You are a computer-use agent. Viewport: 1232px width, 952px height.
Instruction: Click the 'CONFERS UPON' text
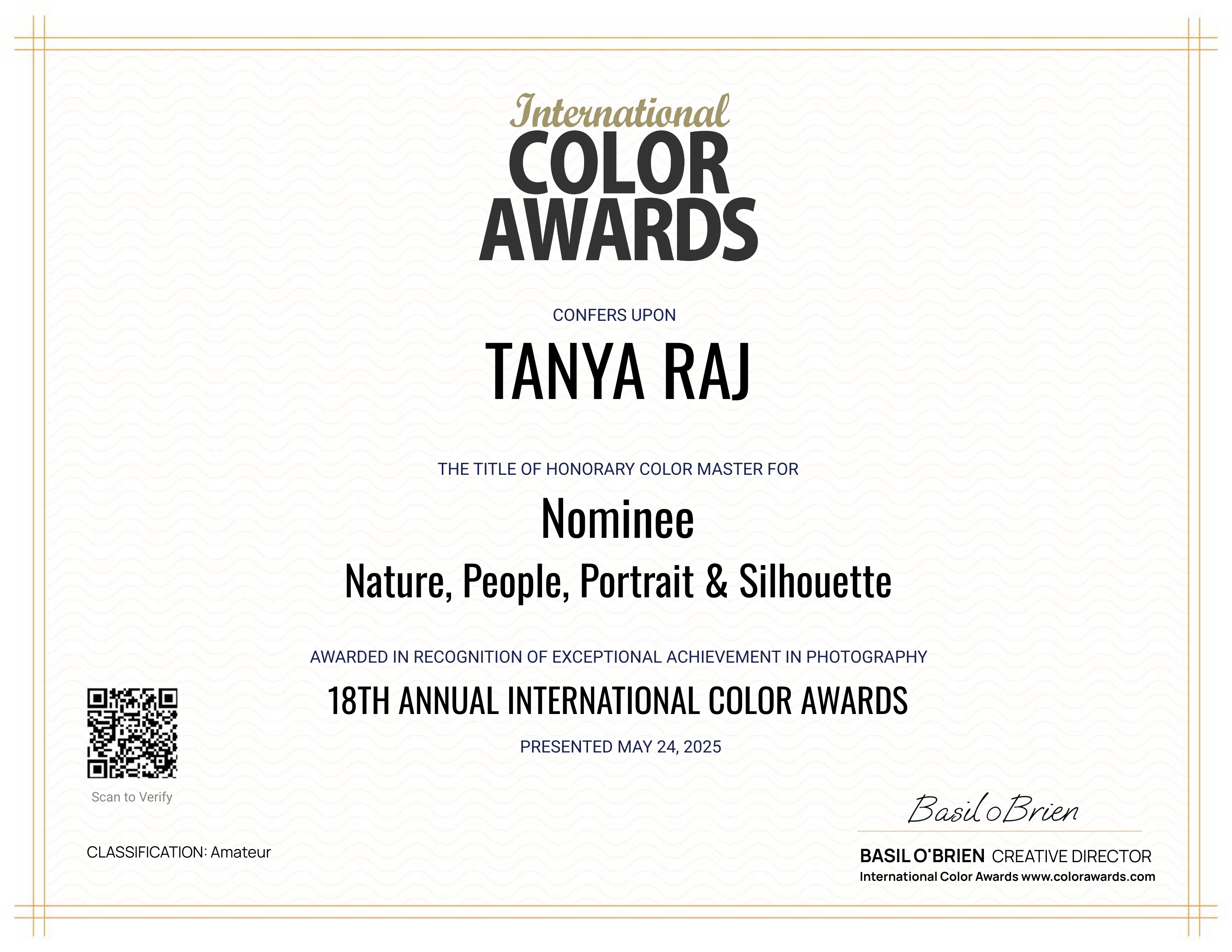pyautogui.click(x=614, y=315)
